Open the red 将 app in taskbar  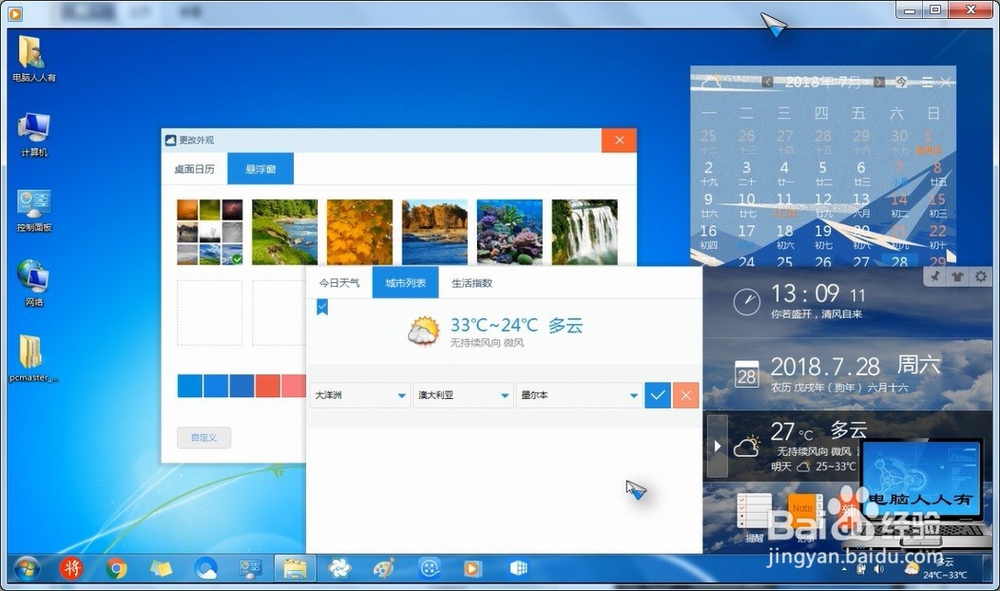pyautogui.click(x=71, y=567)
